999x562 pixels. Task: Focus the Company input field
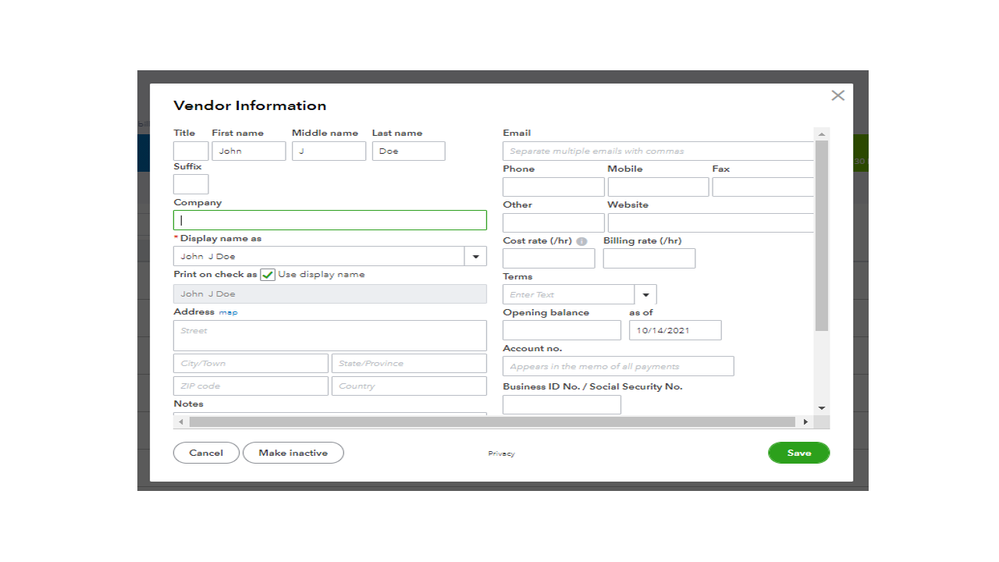330,220
